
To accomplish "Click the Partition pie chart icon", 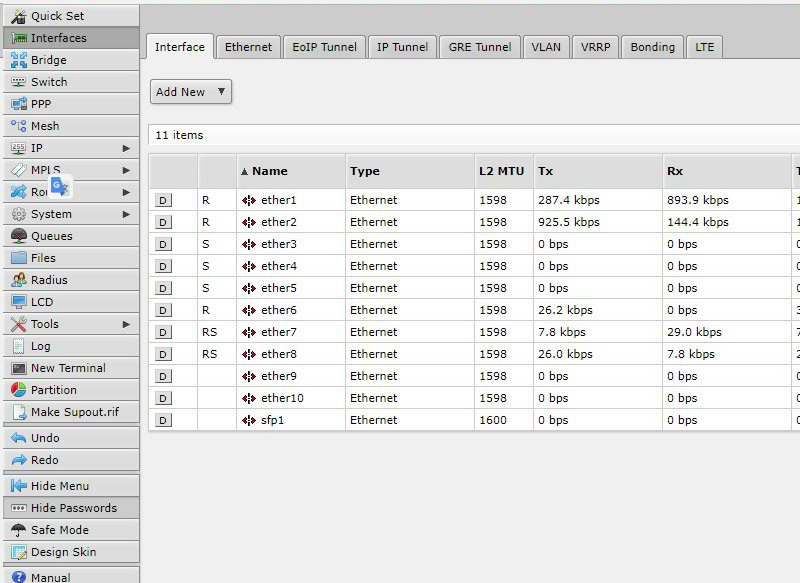I will (18, 390).
